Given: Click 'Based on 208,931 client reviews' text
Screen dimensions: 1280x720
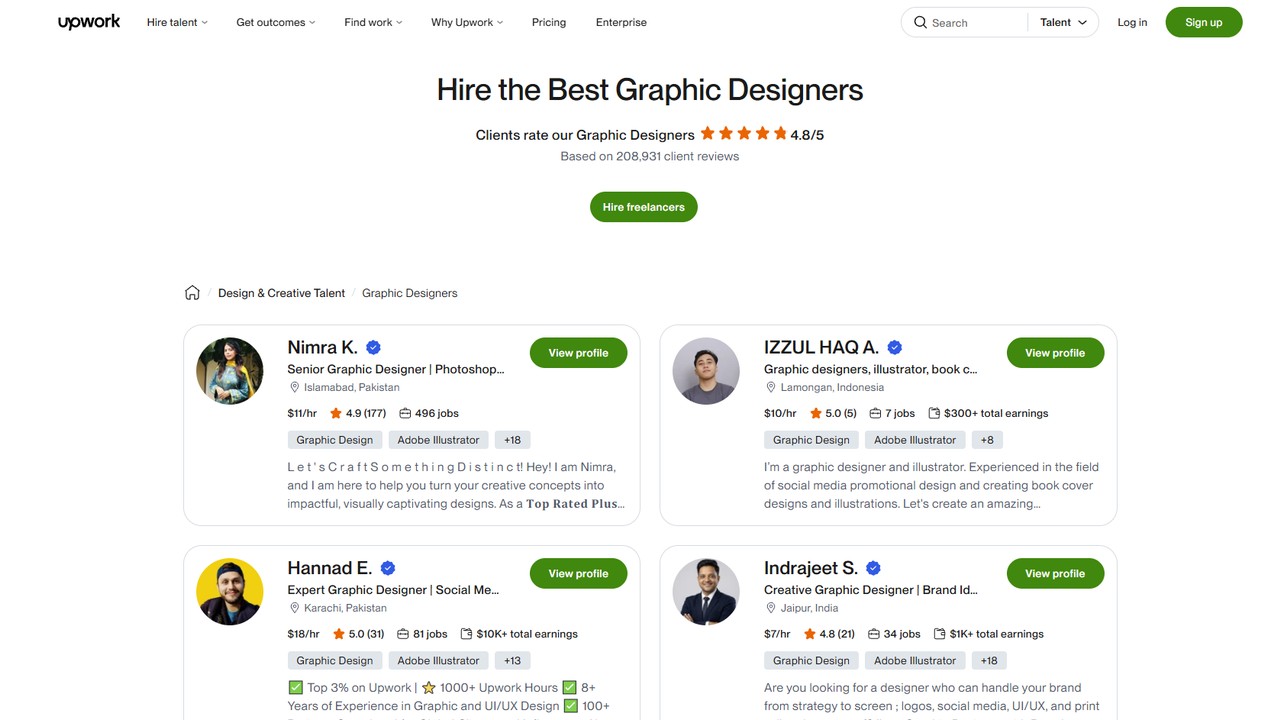Looking at the screenshot, I should coord(650,156).
